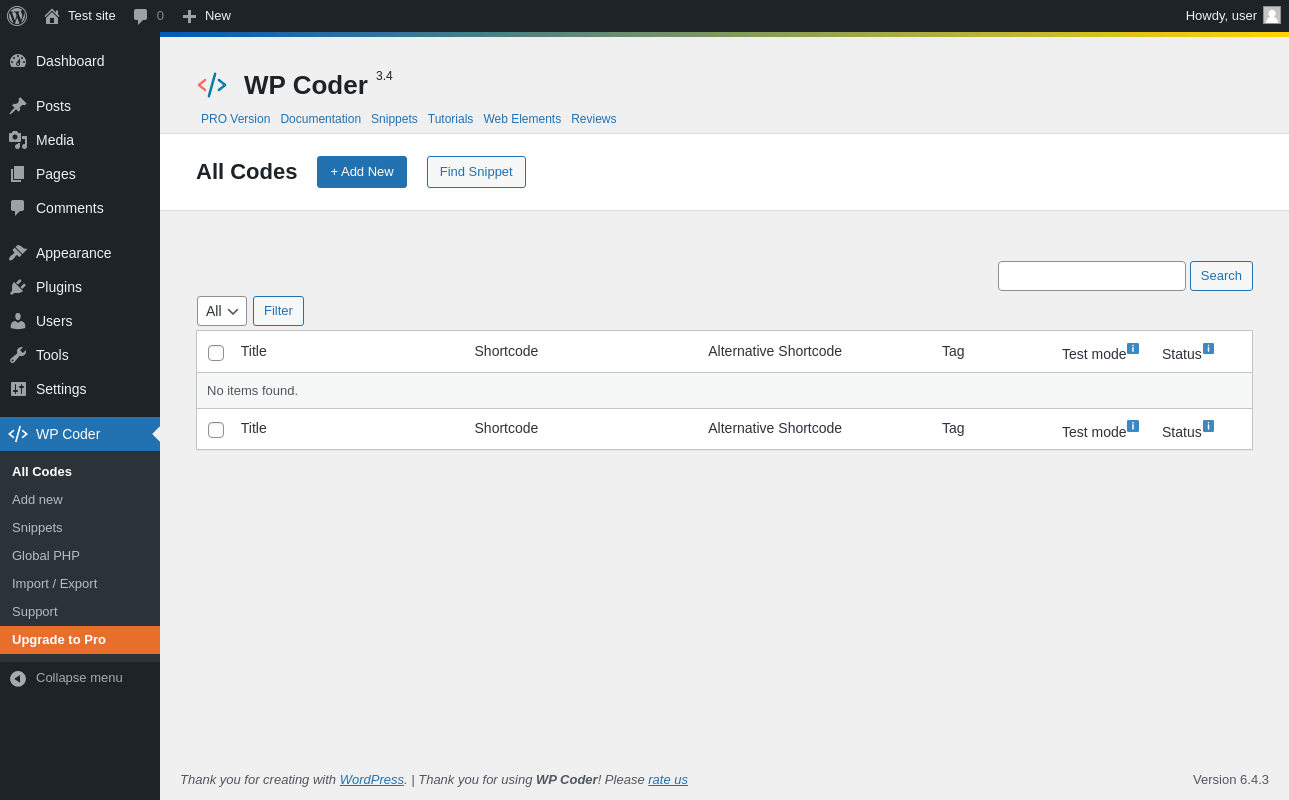This screenshot has width=1289, height=800.
Task: Click Status info icon in table footer
Action: coord(1208,426)
